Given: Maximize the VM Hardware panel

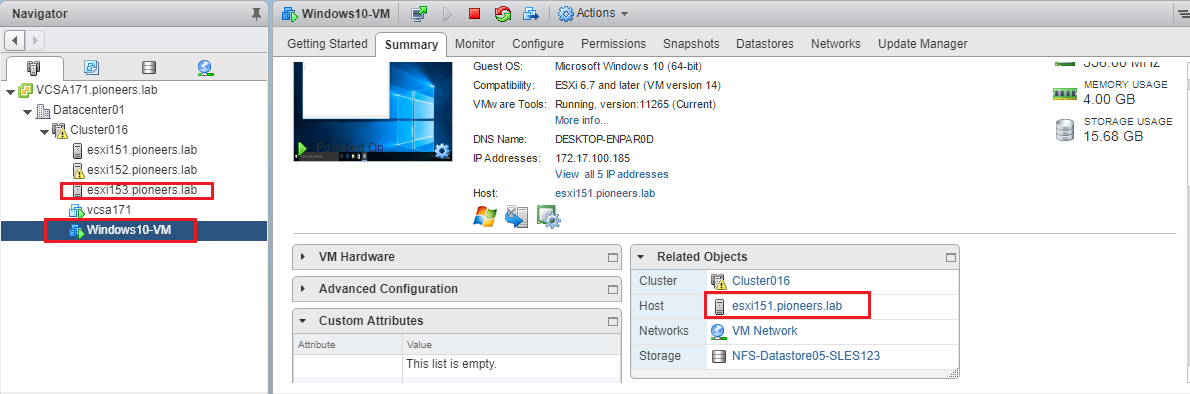Looking at the screenshot, I should tap(612, 257).
